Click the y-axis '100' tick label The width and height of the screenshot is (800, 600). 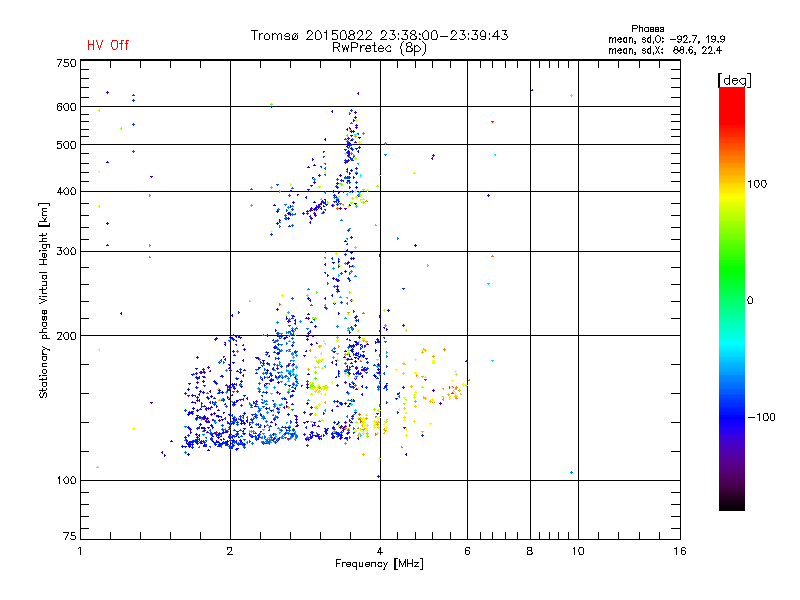pos(66,481)
